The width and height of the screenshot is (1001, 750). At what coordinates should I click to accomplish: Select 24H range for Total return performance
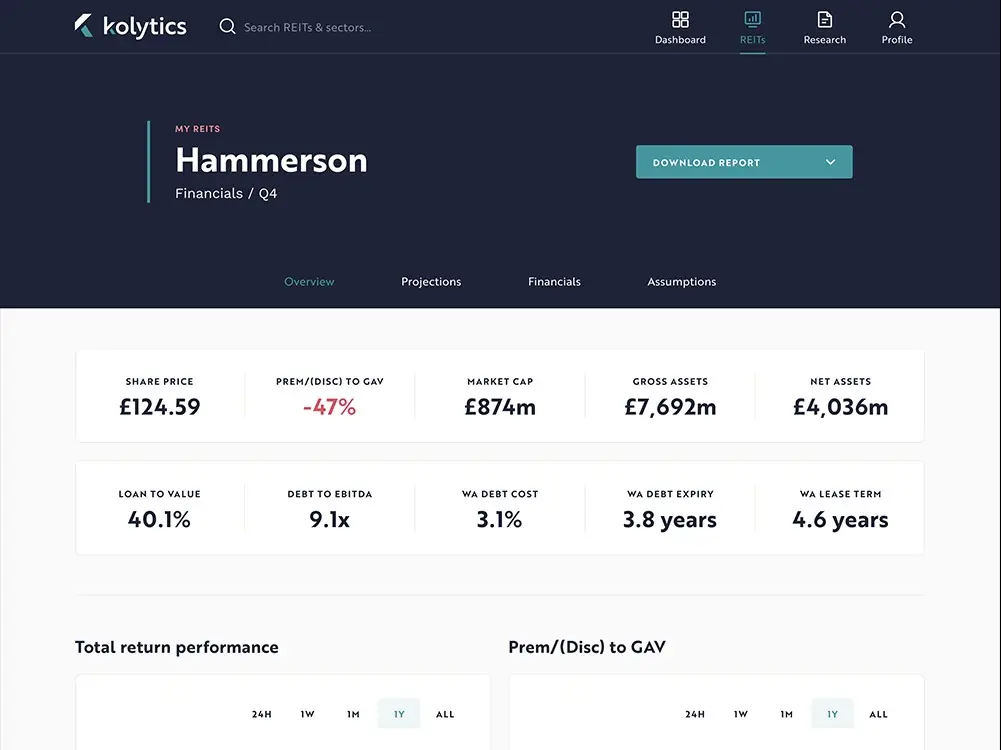click(261, 714)
